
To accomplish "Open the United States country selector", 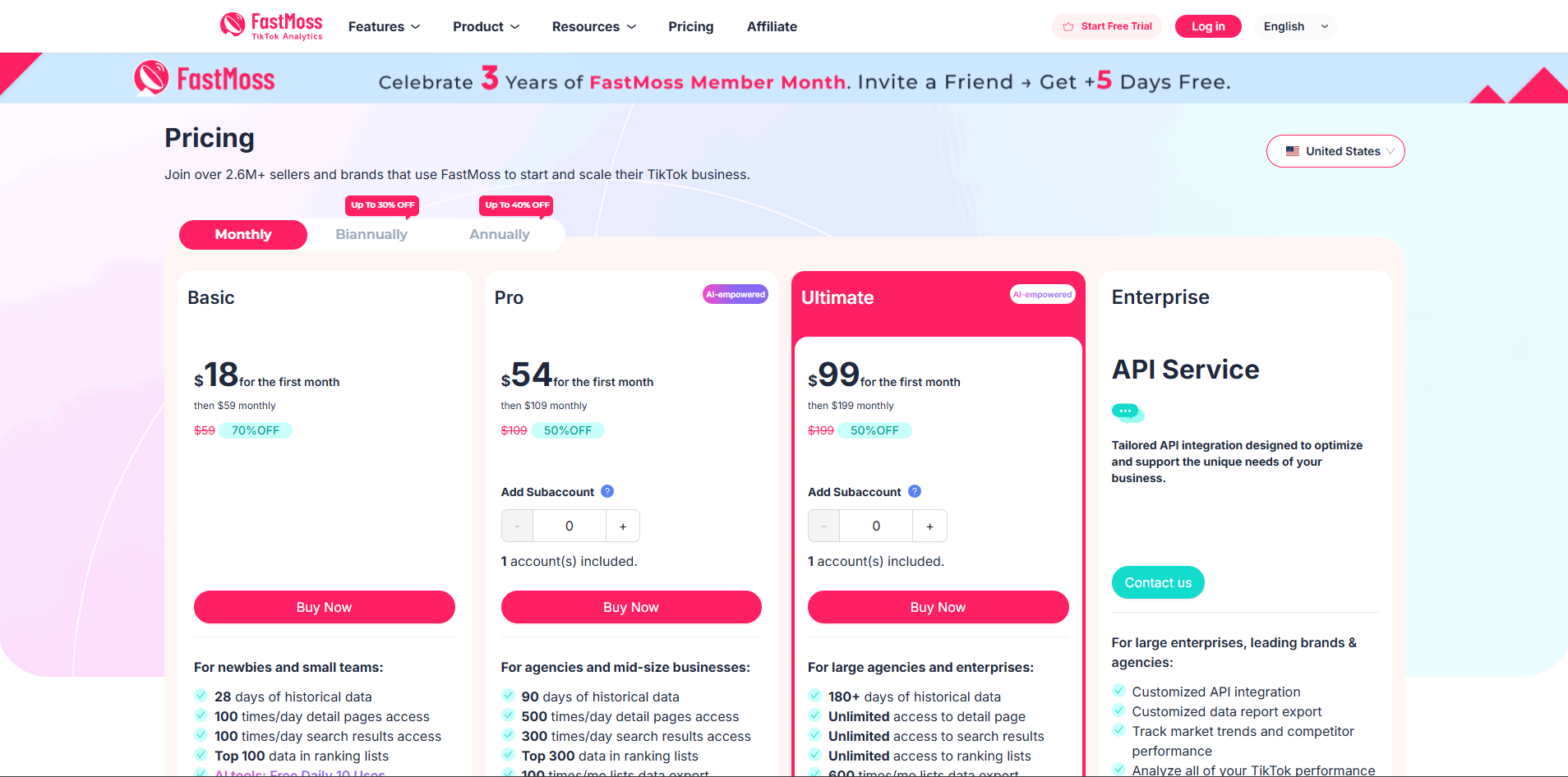I will point(1335,151).
